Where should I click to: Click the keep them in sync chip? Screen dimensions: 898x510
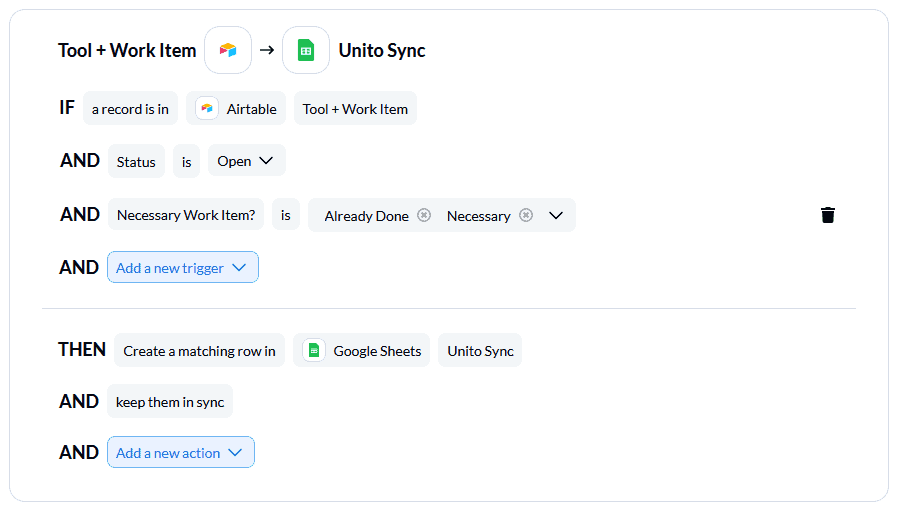tap(170, 401)
